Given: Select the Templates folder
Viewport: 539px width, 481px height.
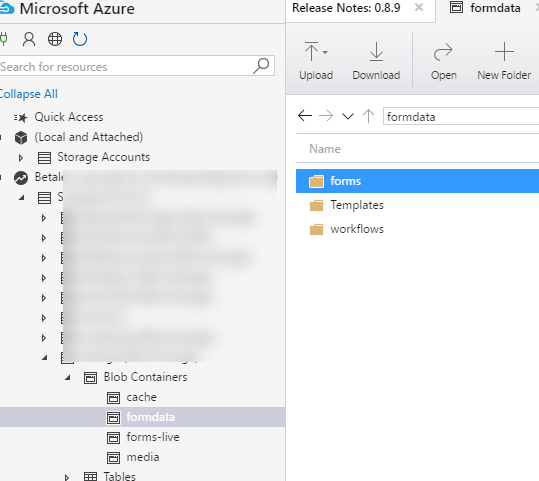Looking at the screenshot, I should click(357, 205).
